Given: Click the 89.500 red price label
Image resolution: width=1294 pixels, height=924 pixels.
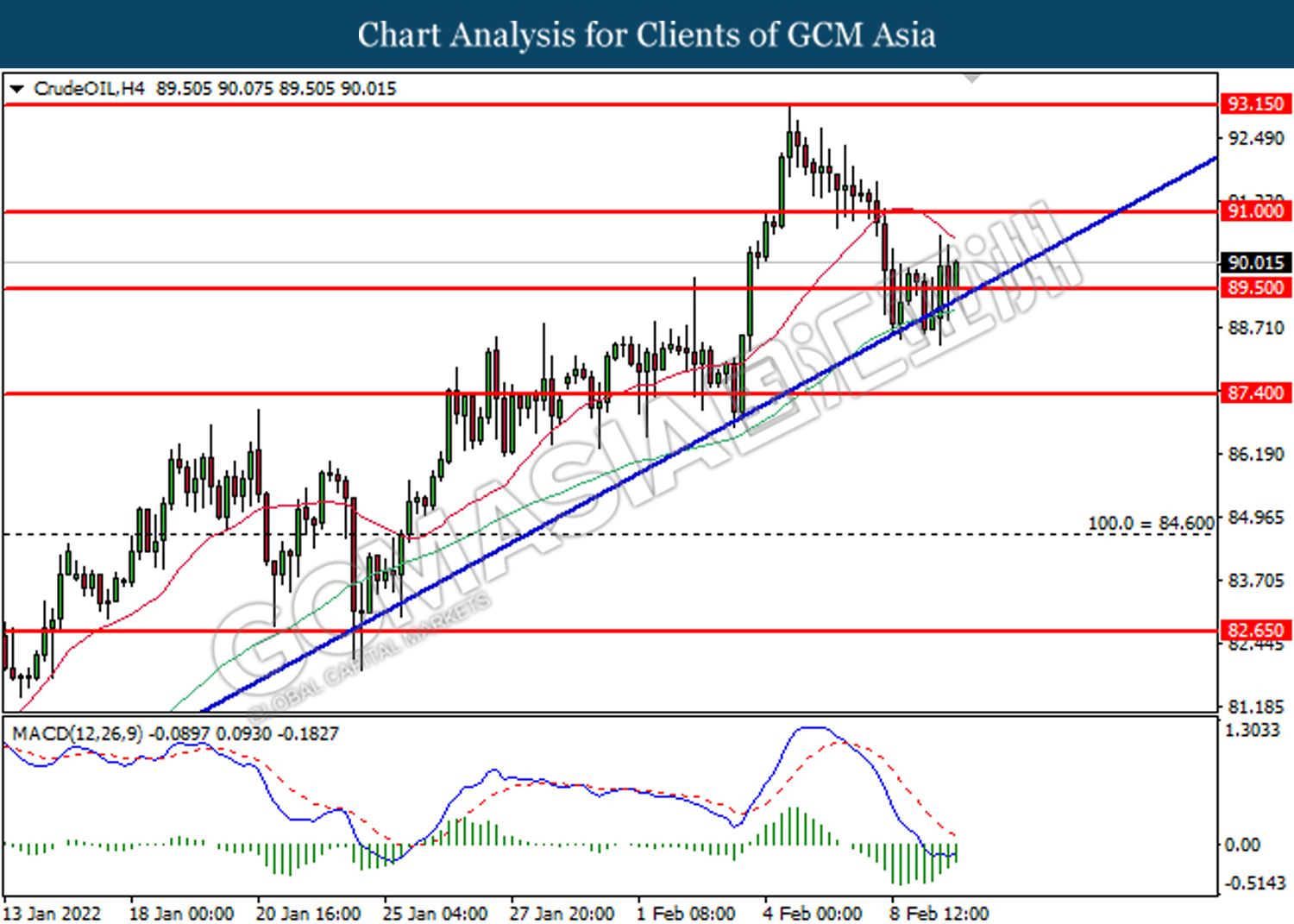Looking at the screenshot, I should click(1256, 288).
